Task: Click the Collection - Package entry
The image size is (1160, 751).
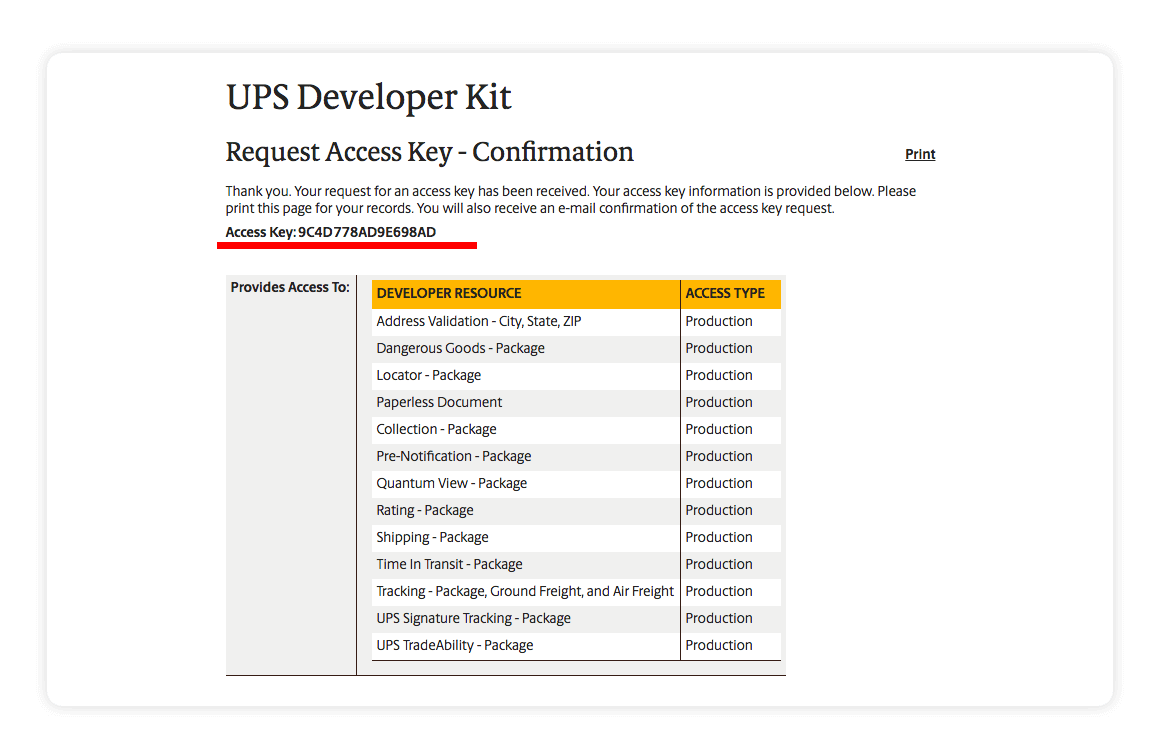Action: click(x=436, y=429)
